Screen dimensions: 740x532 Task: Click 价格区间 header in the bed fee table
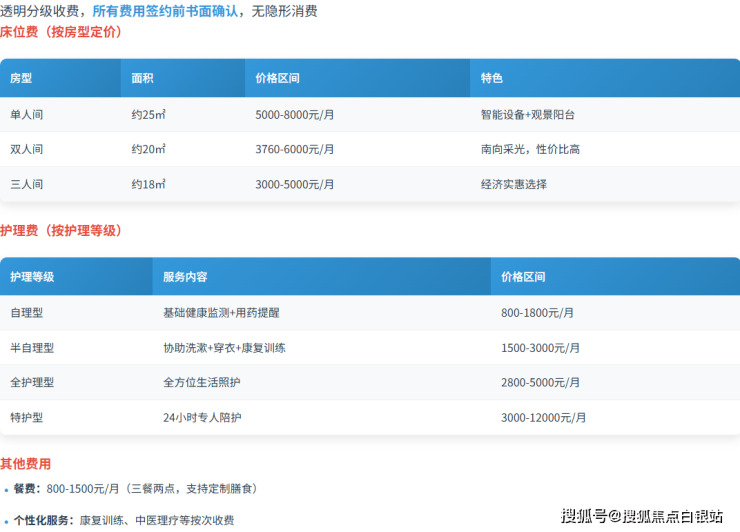277,78
